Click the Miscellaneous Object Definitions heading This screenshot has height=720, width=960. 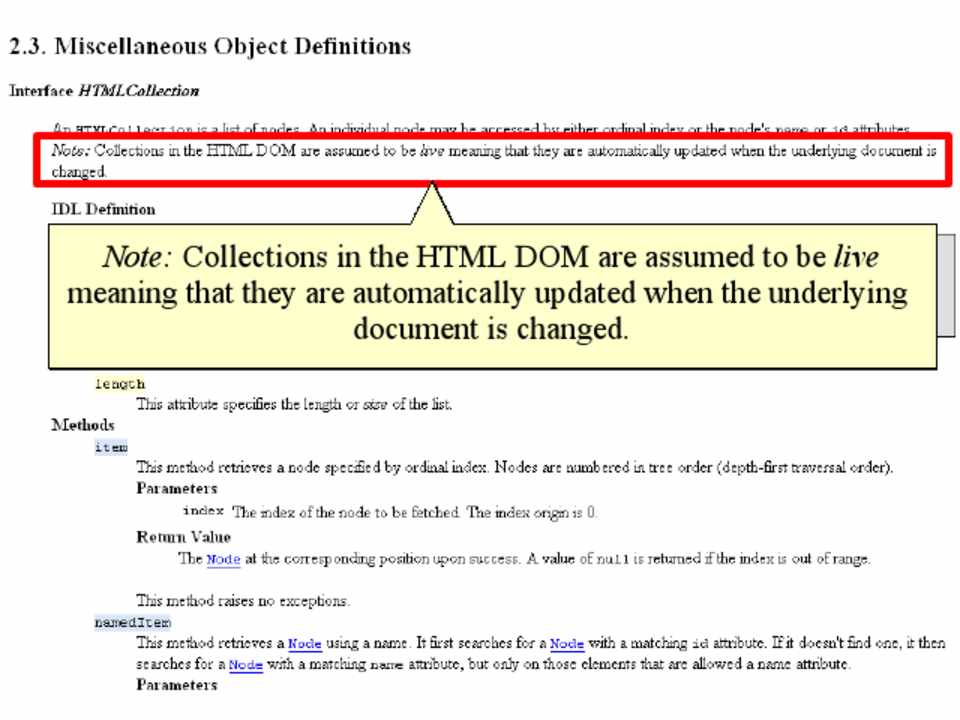[210, 47]
